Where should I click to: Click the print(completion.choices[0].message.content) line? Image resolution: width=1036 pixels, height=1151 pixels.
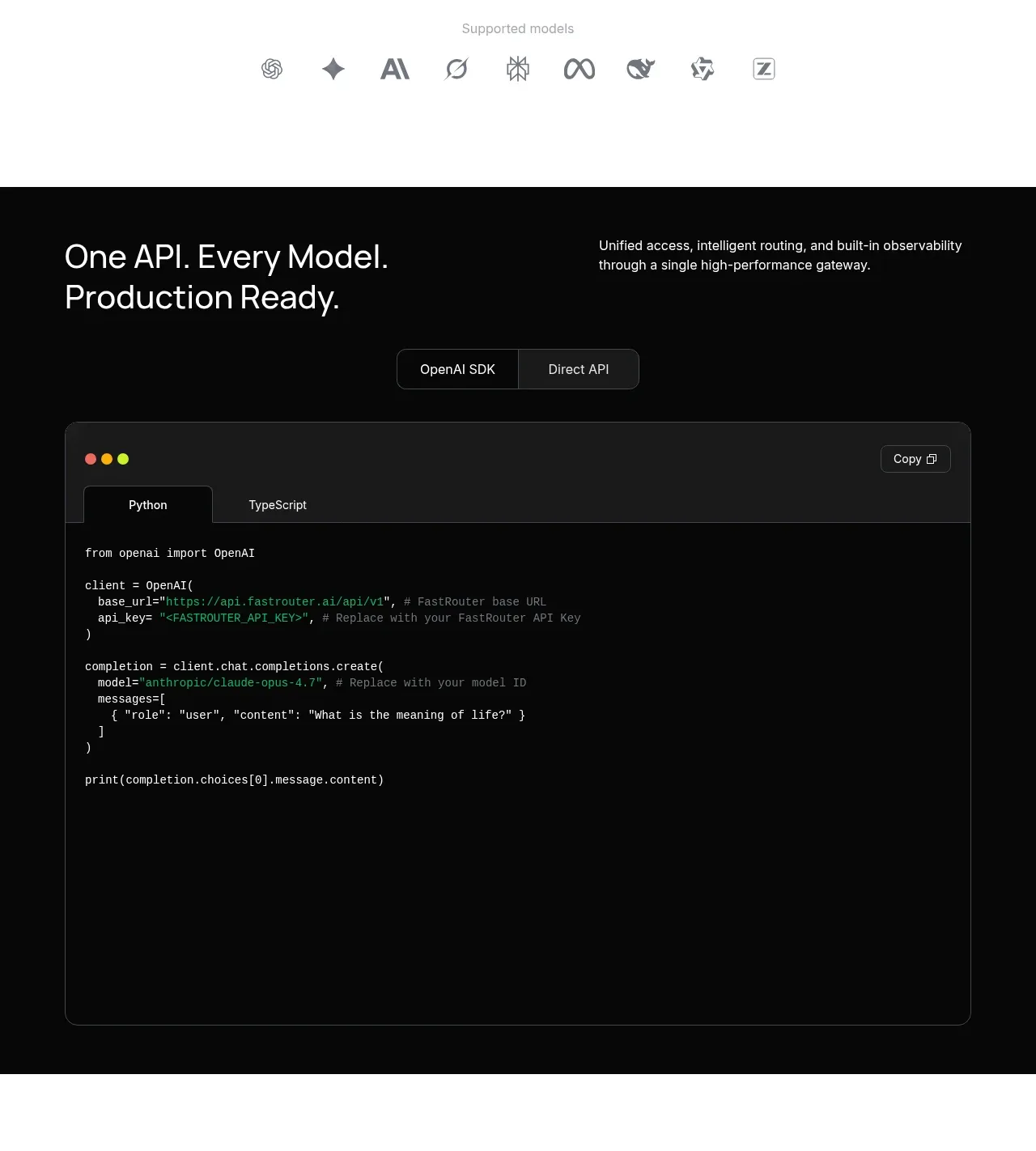tap(235, 779)
